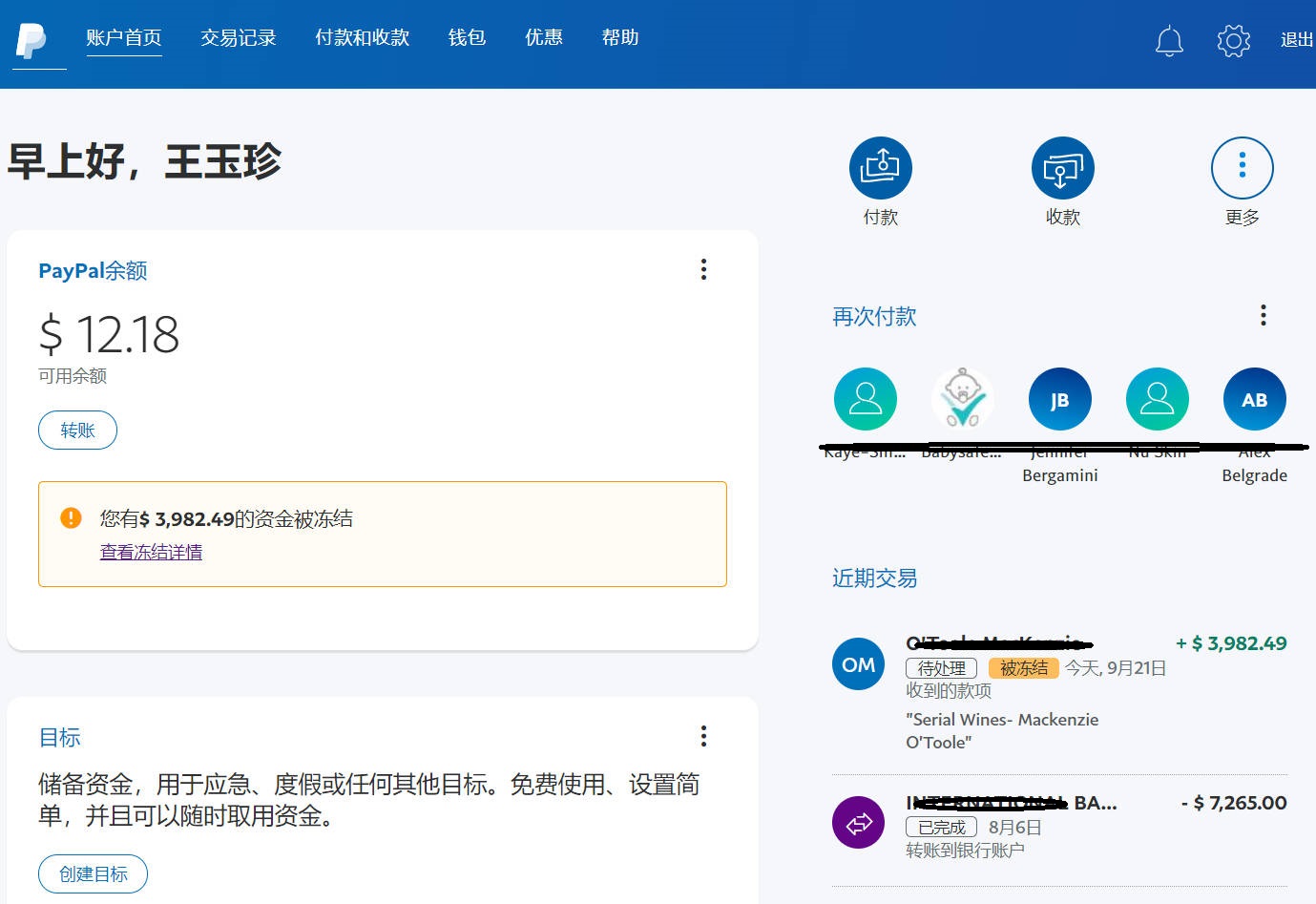Screen dimensions: 1316x904
Task: Click the 被冻结 status badge
Action: coord(1024,668)
